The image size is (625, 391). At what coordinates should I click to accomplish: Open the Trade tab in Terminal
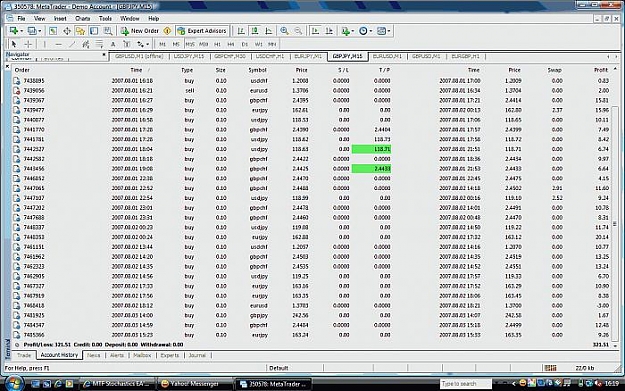click(24, 355)
